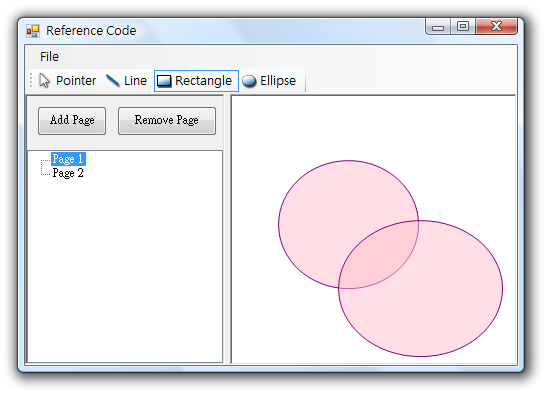Select Page 1 in the tree

click(x=68, y=159)
